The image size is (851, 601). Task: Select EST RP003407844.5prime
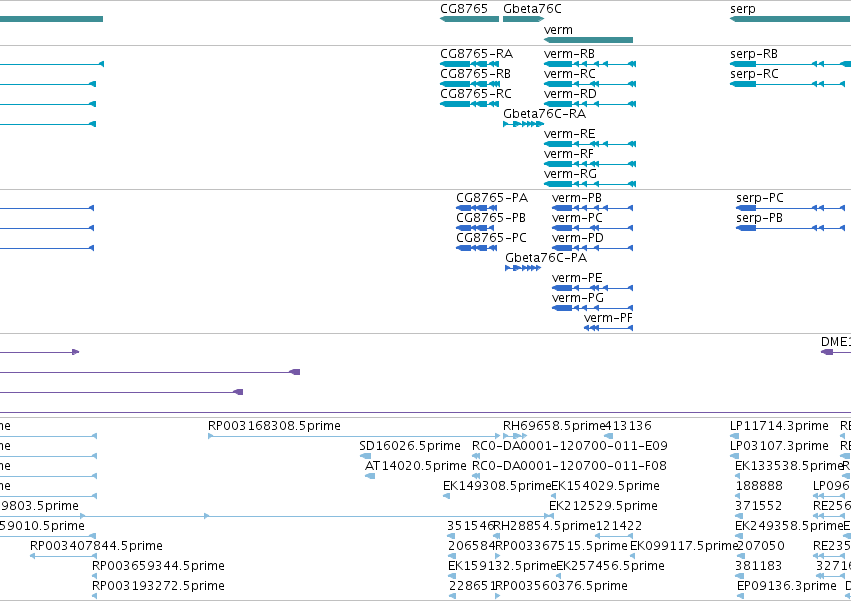[x=63, y=556]
